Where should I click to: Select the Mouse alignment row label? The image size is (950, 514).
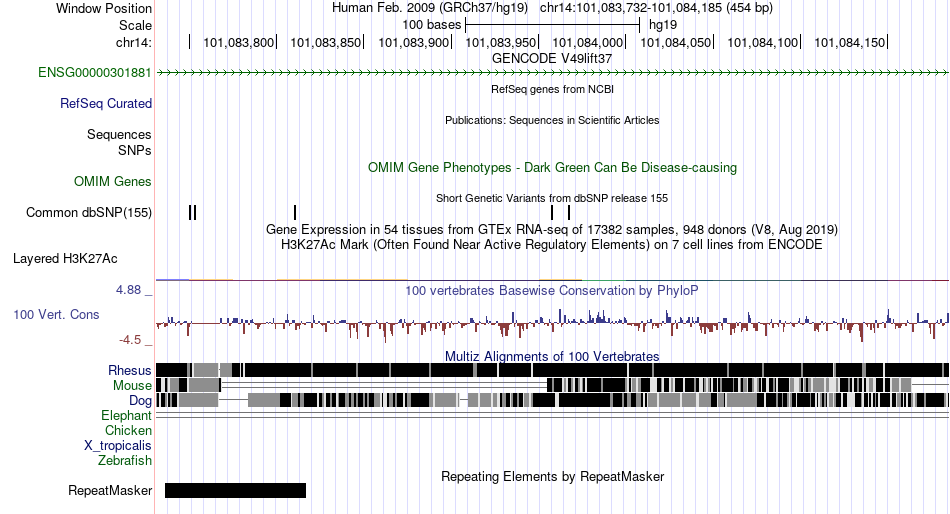pos(132,386)
